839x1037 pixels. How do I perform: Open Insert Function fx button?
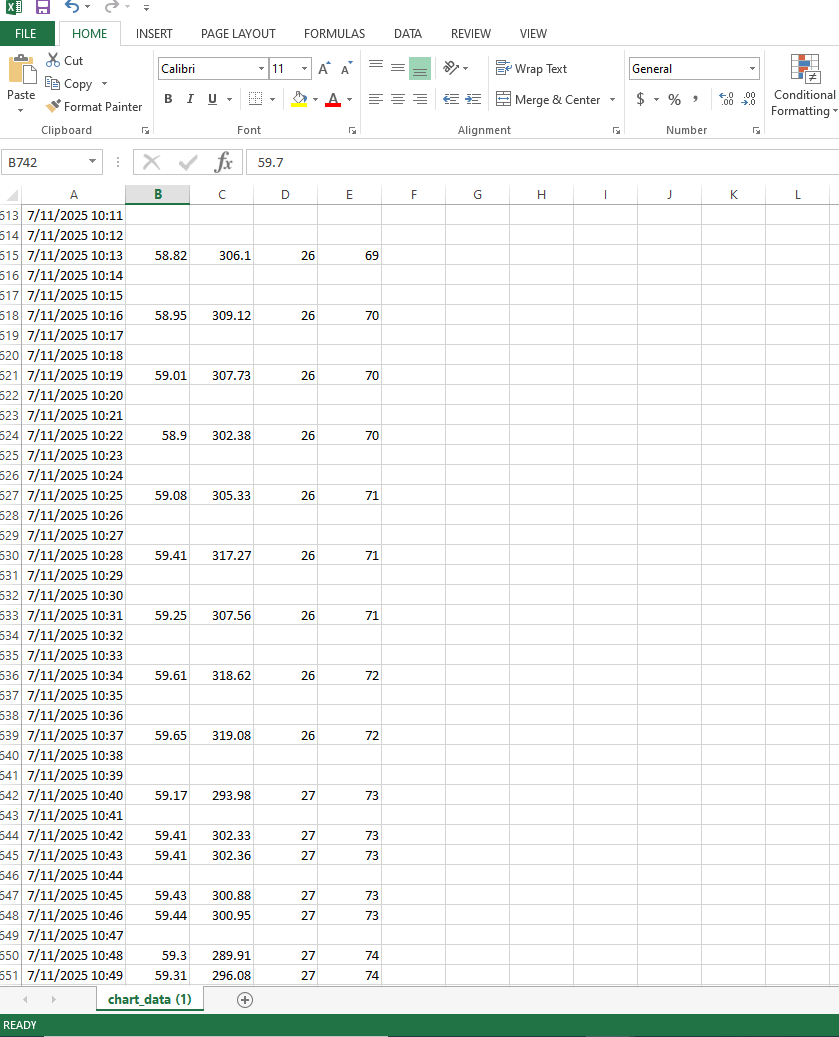click(x=223, y=162)
